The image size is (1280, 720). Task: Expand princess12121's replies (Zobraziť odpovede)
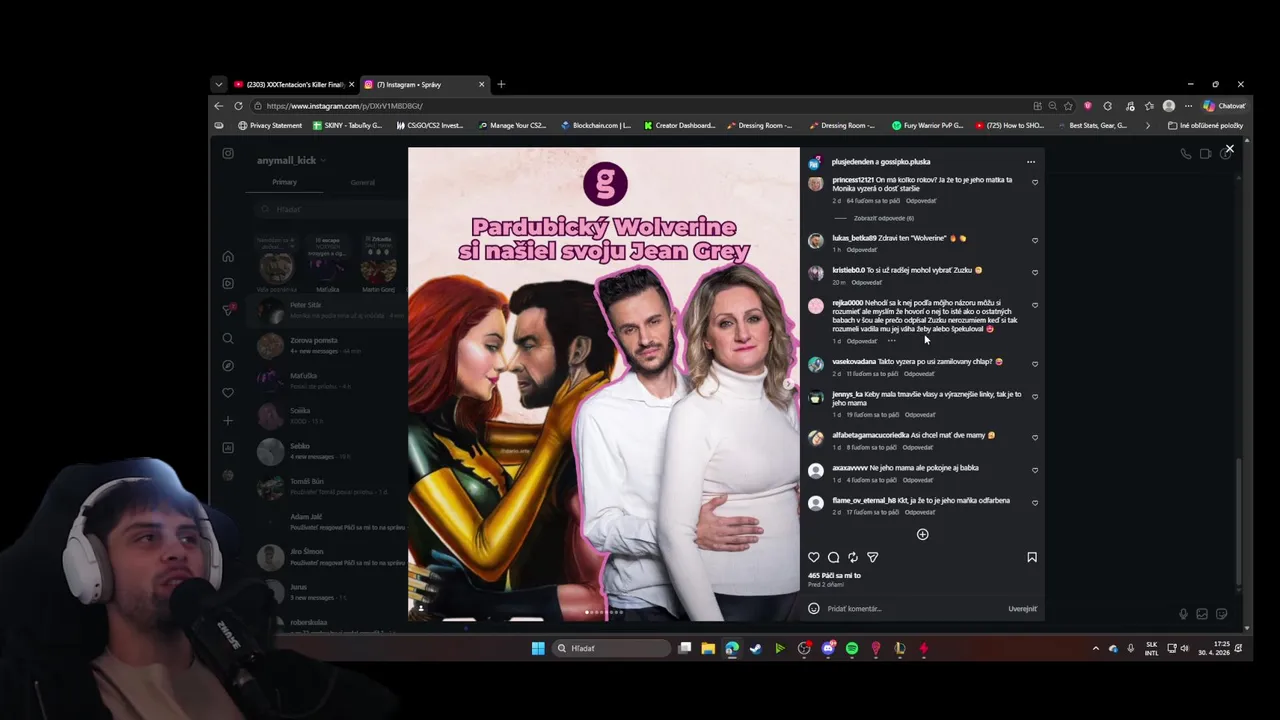pos(883,218)
